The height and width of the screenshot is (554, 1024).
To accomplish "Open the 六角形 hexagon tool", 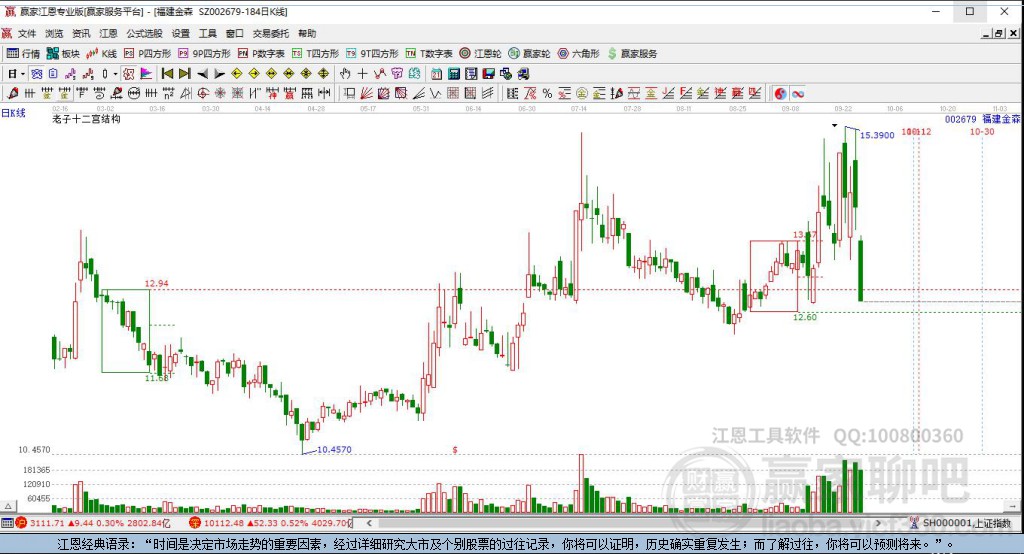I will [x=579, y=54].
